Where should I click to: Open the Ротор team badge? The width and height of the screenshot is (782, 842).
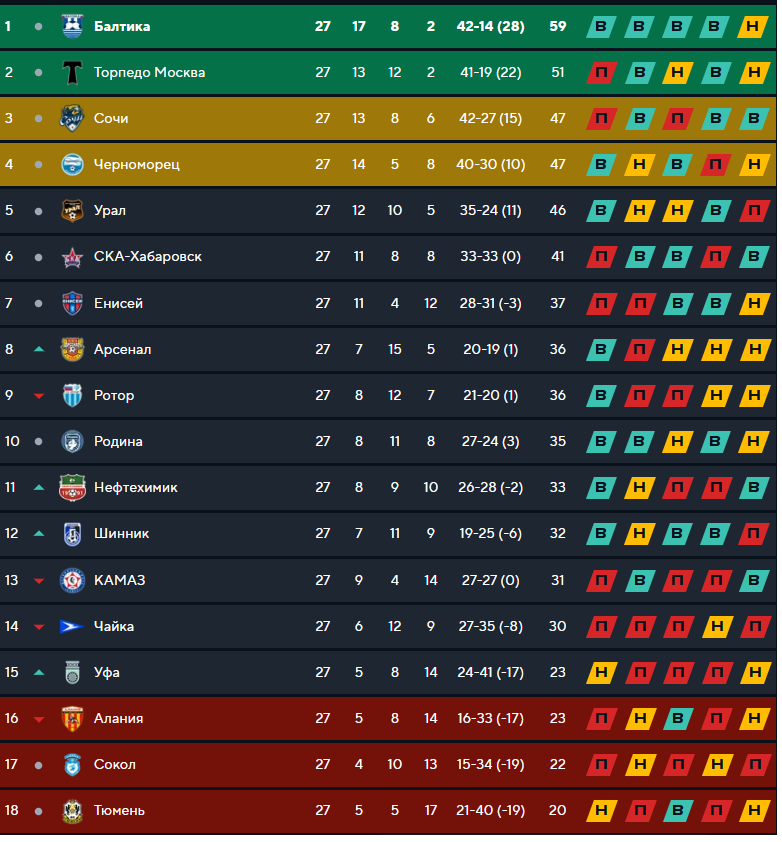point(72,395)
